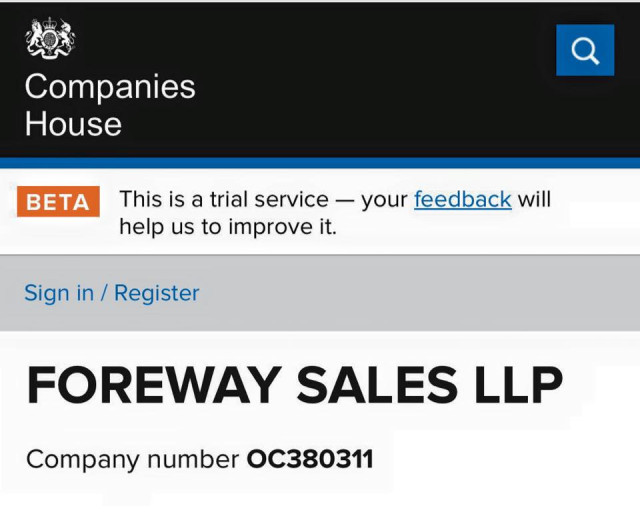
Task: Click the black header area between logo and search
Action: point(370,80)
